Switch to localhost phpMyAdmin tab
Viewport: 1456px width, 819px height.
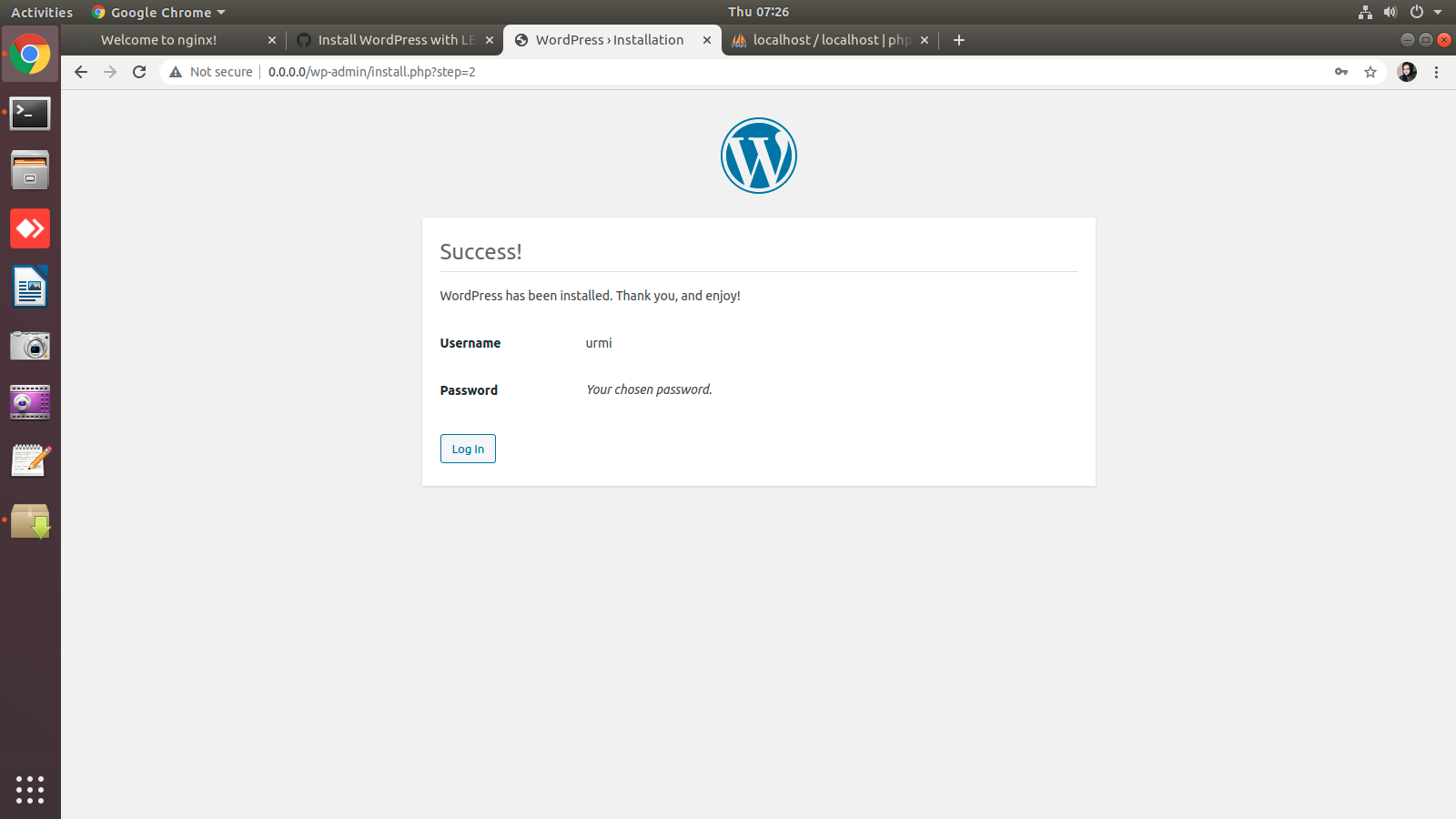(830, 40)
